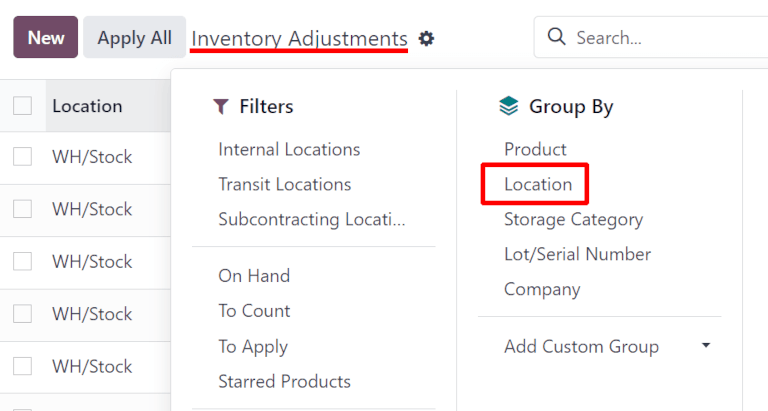Group records by Product
This screenshot has height=411, width=768.
pos(535,149)
